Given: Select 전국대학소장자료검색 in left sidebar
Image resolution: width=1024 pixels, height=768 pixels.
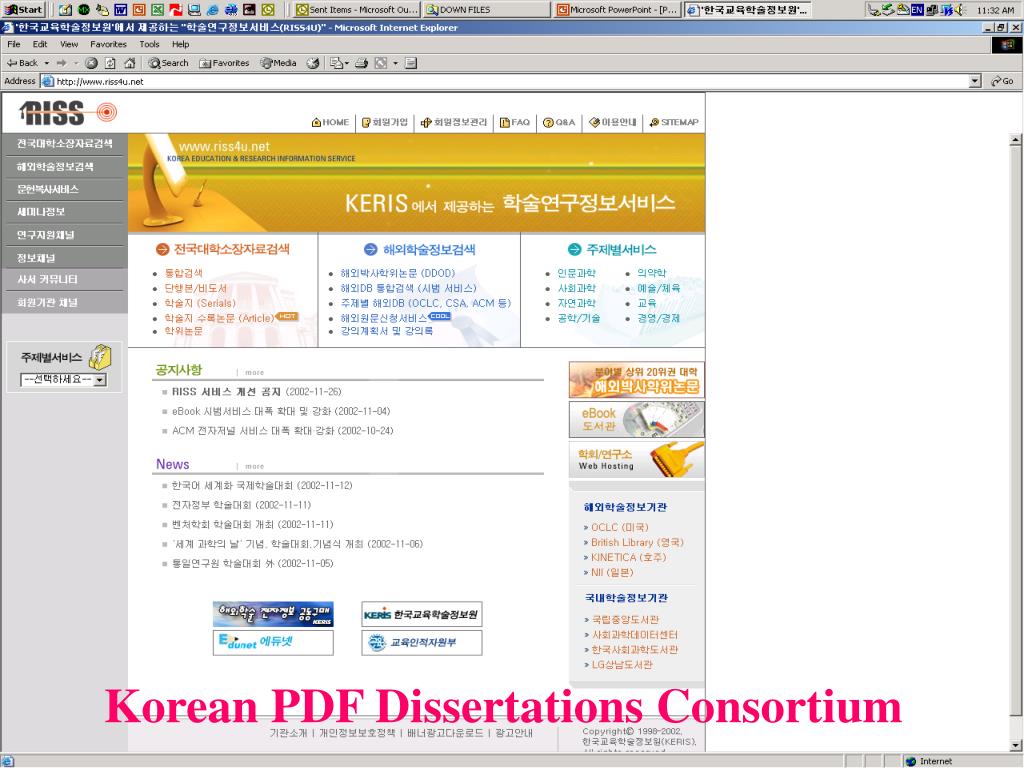Looking at the screenshot, I should pos(64,144).
